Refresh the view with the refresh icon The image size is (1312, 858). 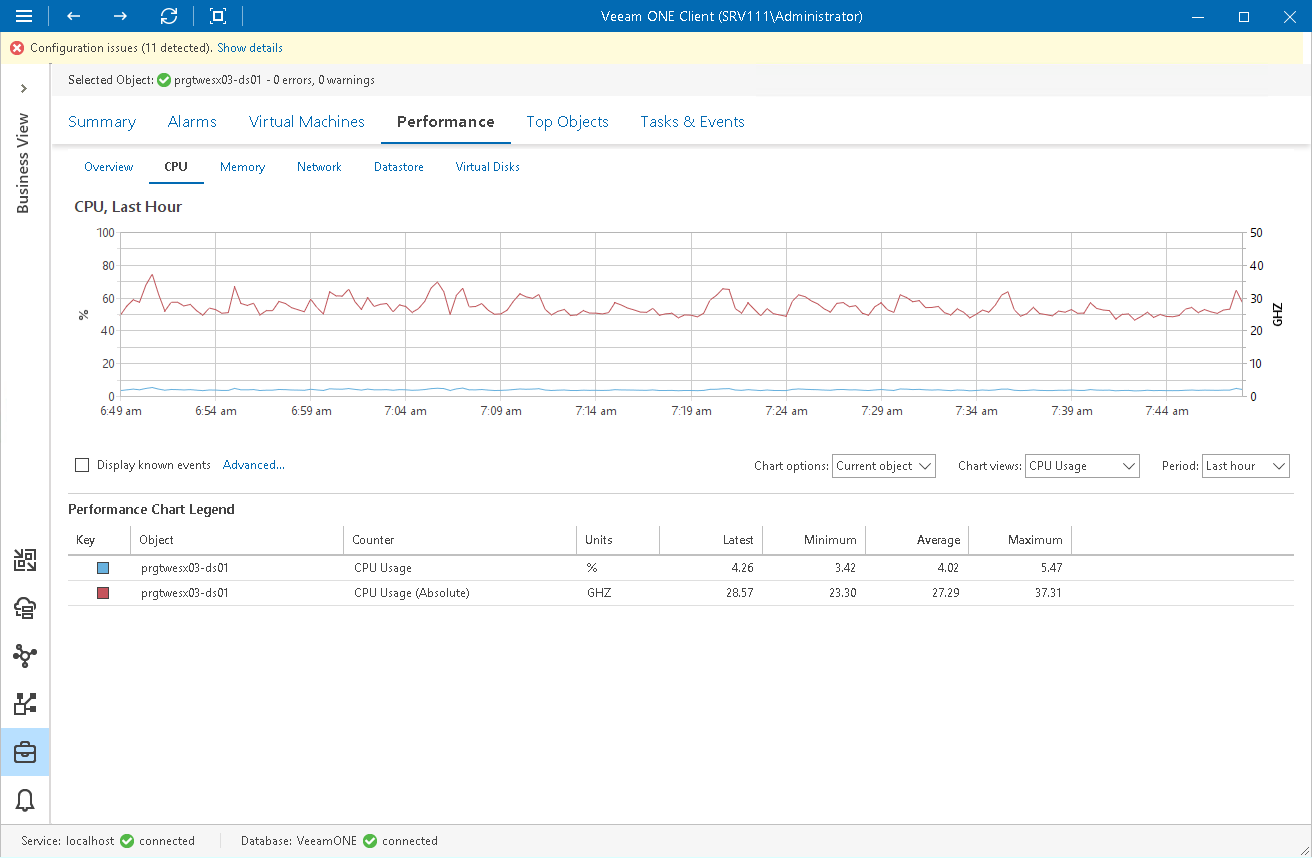tap(168, 16)
